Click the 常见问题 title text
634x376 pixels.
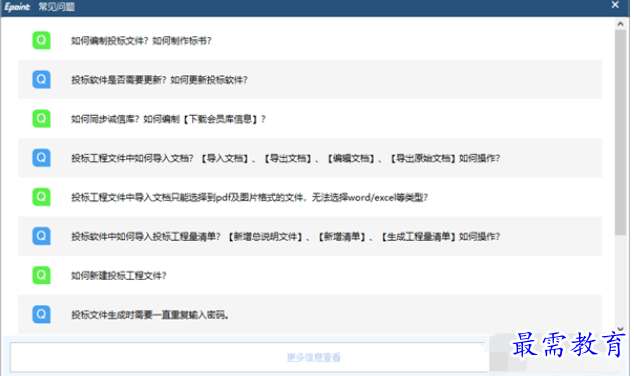pos(57,7)
